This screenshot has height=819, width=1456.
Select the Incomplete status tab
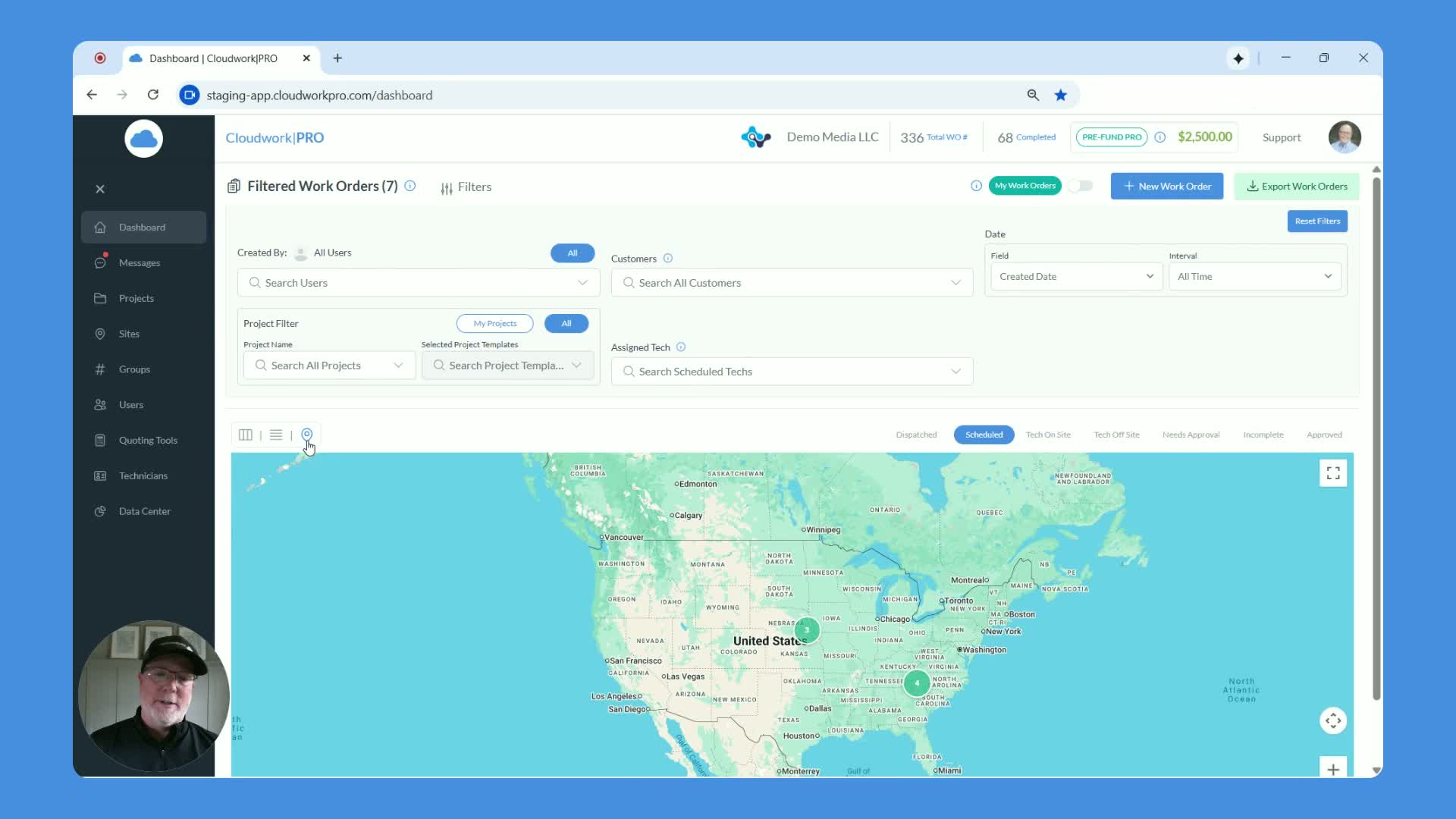click(x=1263, y=435)
